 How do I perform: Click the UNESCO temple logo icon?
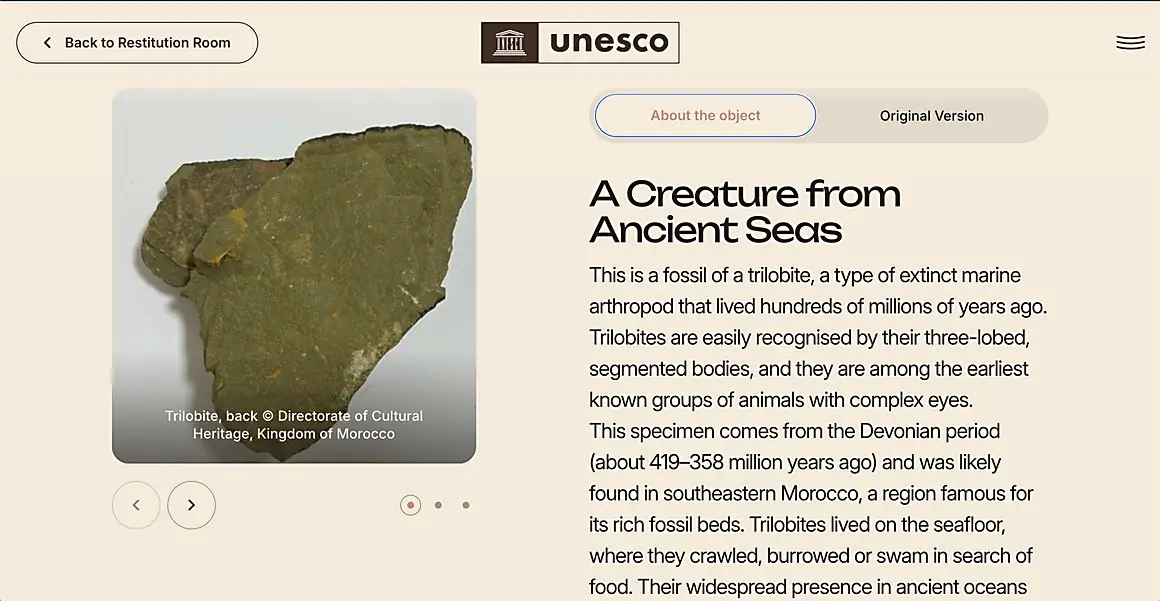click(510, 43)
